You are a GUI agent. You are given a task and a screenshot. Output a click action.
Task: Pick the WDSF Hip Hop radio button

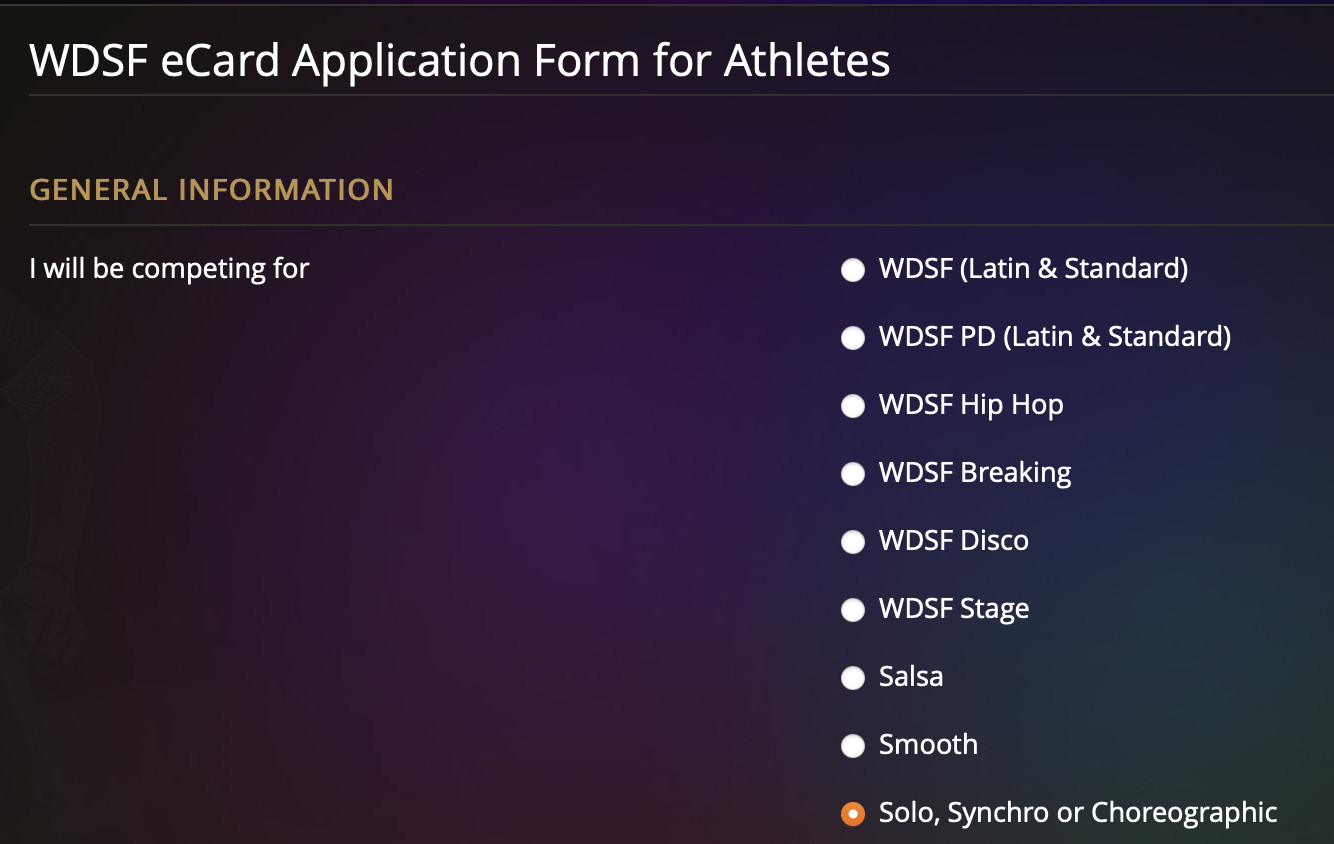tap(853, 406)
